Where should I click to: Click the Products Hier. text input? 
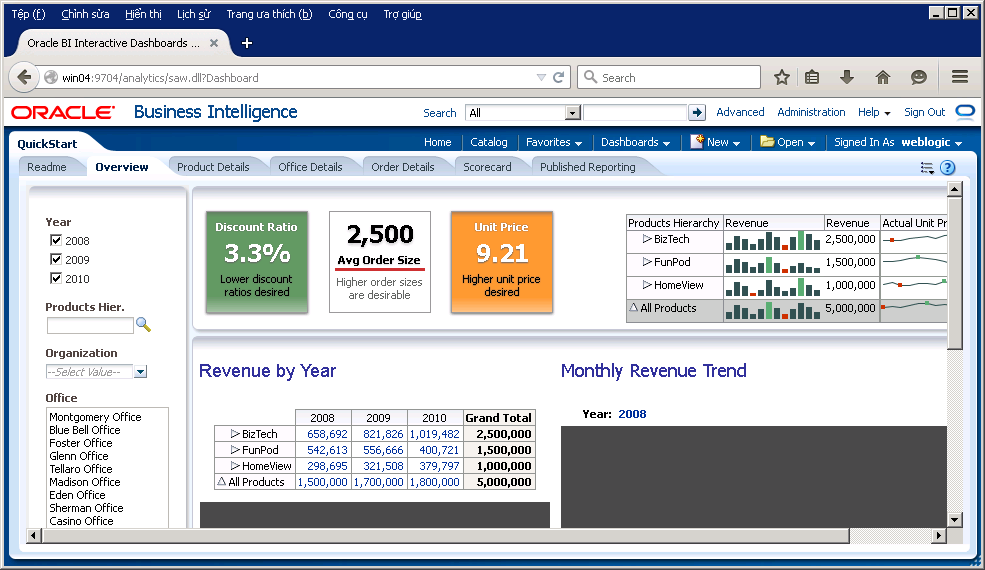pos(90,325)
